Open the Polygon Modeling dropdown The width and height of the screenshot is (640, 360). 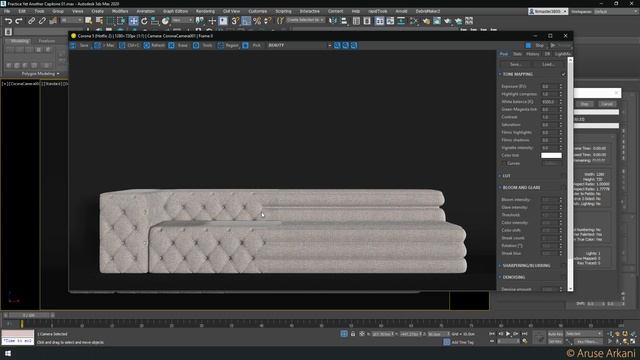click(40, 74)
